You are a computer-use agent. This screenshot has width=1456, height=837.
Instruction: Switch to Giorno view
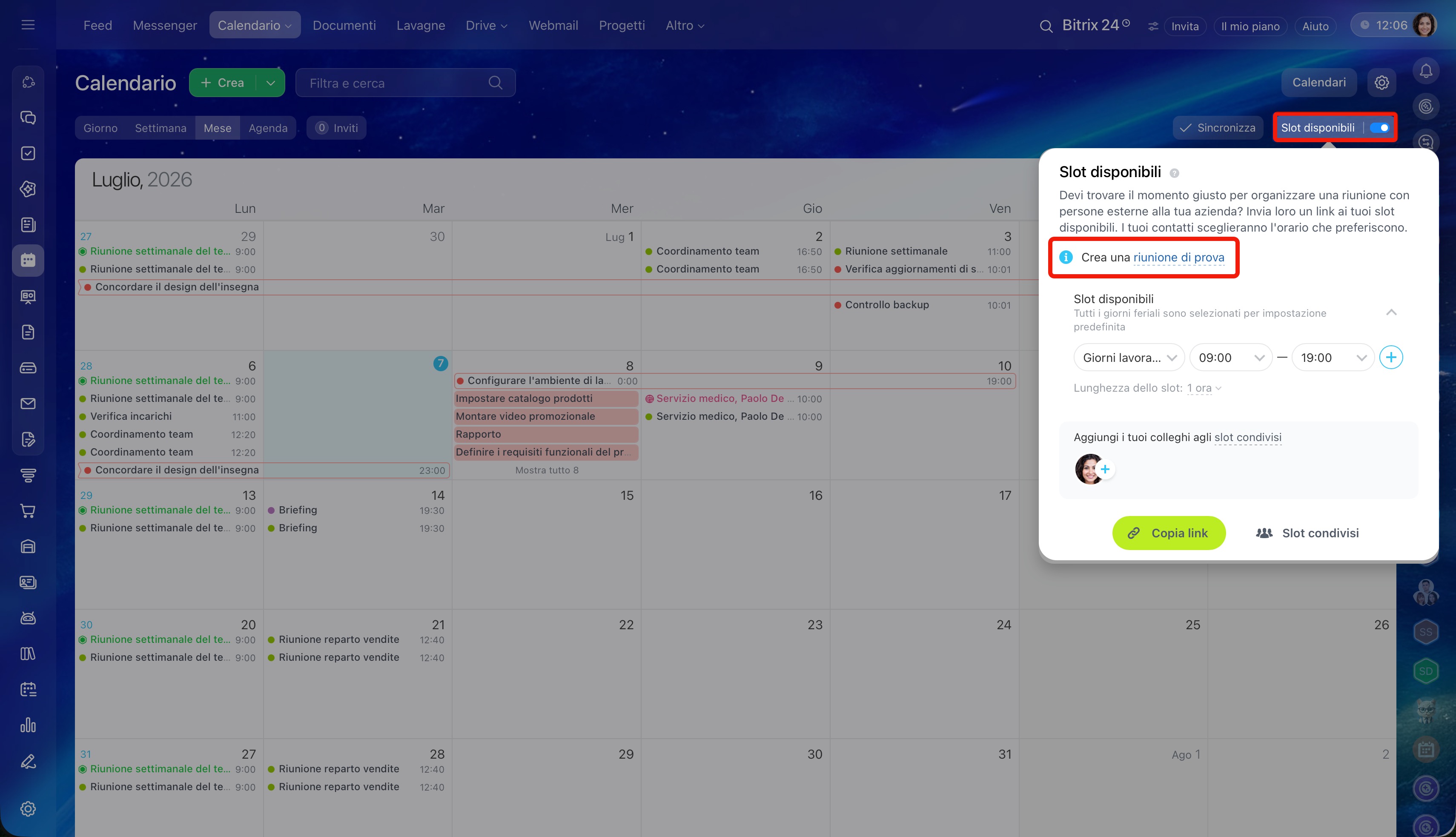coord(100,128)
